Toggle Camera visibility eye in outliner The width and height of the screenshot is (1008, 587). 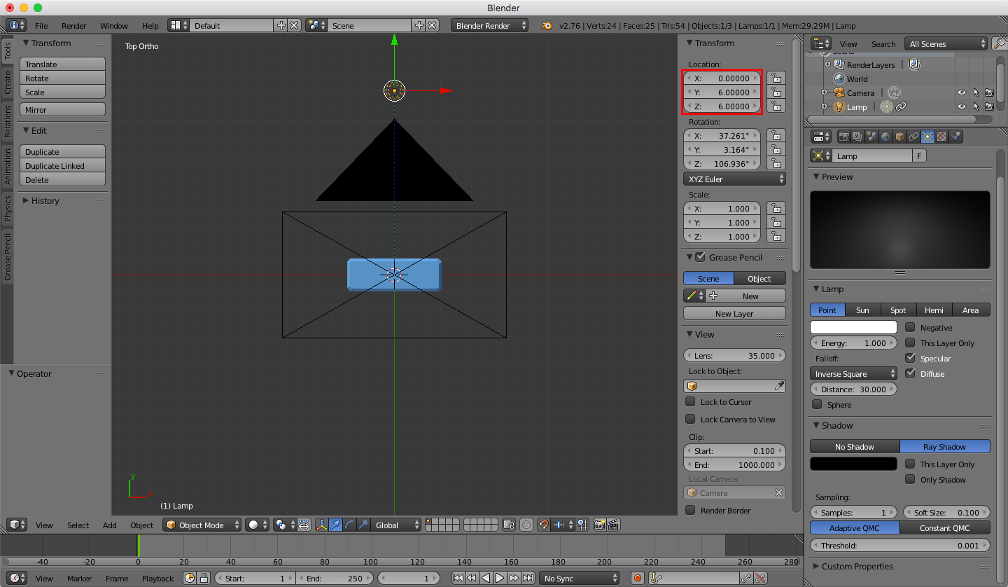(962, 93)
